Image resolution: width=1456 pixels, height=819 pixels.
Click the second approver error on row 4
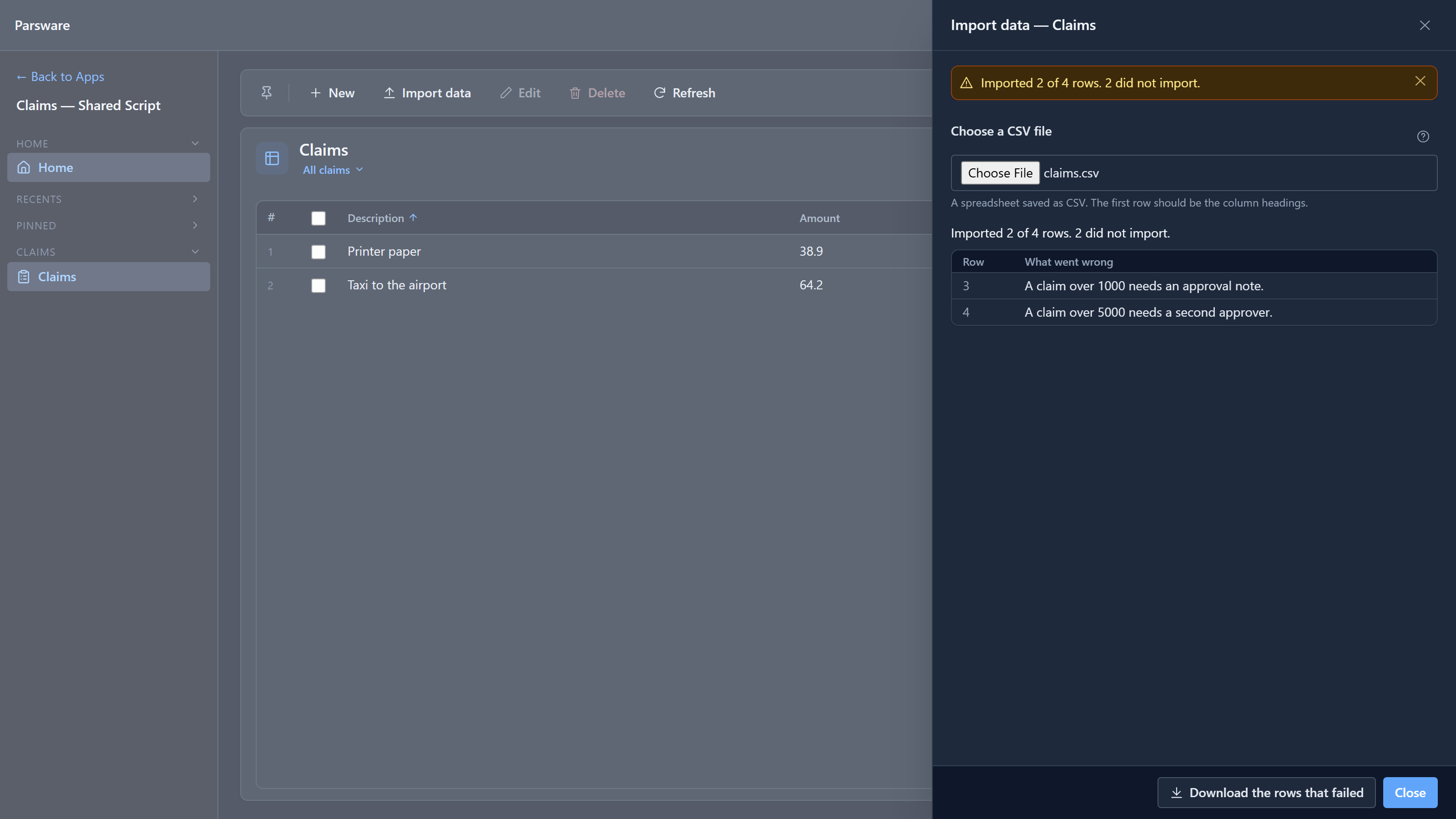(1148, 313)
